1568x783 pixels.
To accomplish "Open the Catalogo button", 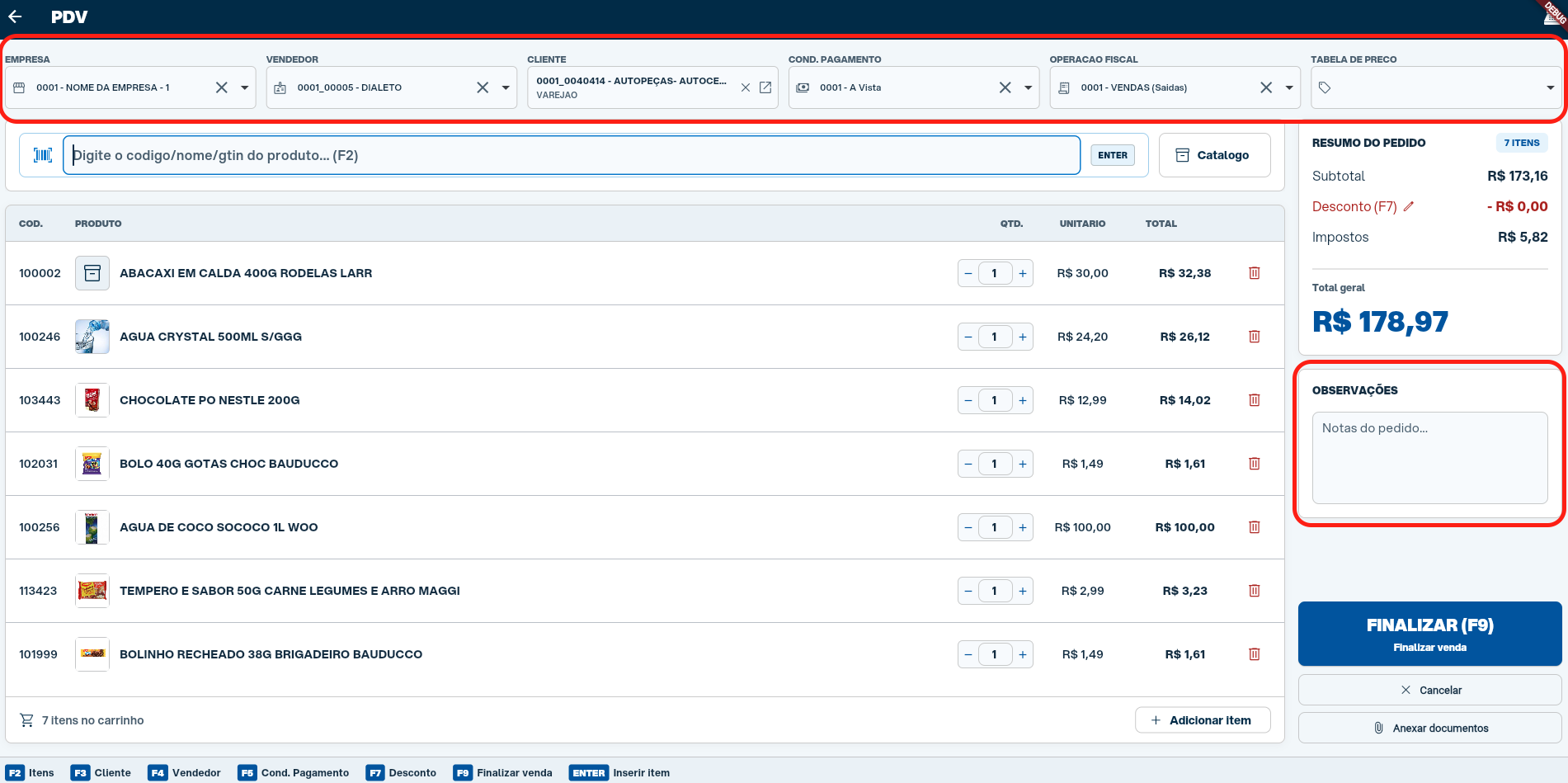I will click(1214, 155).
